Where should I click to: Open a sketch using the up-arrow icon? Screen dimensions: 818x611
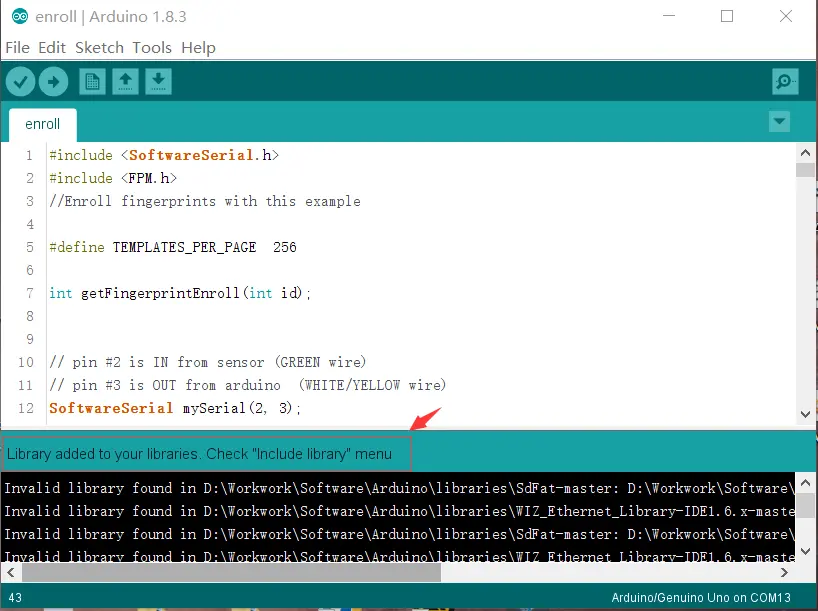[x=125, y=81]
